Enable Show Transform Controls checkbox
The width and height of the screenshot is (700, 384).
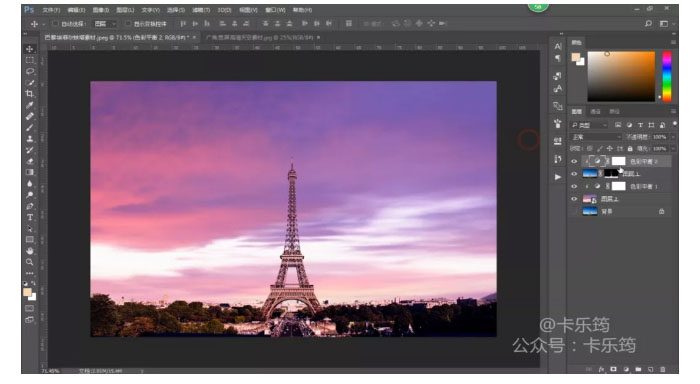(128, 23)
